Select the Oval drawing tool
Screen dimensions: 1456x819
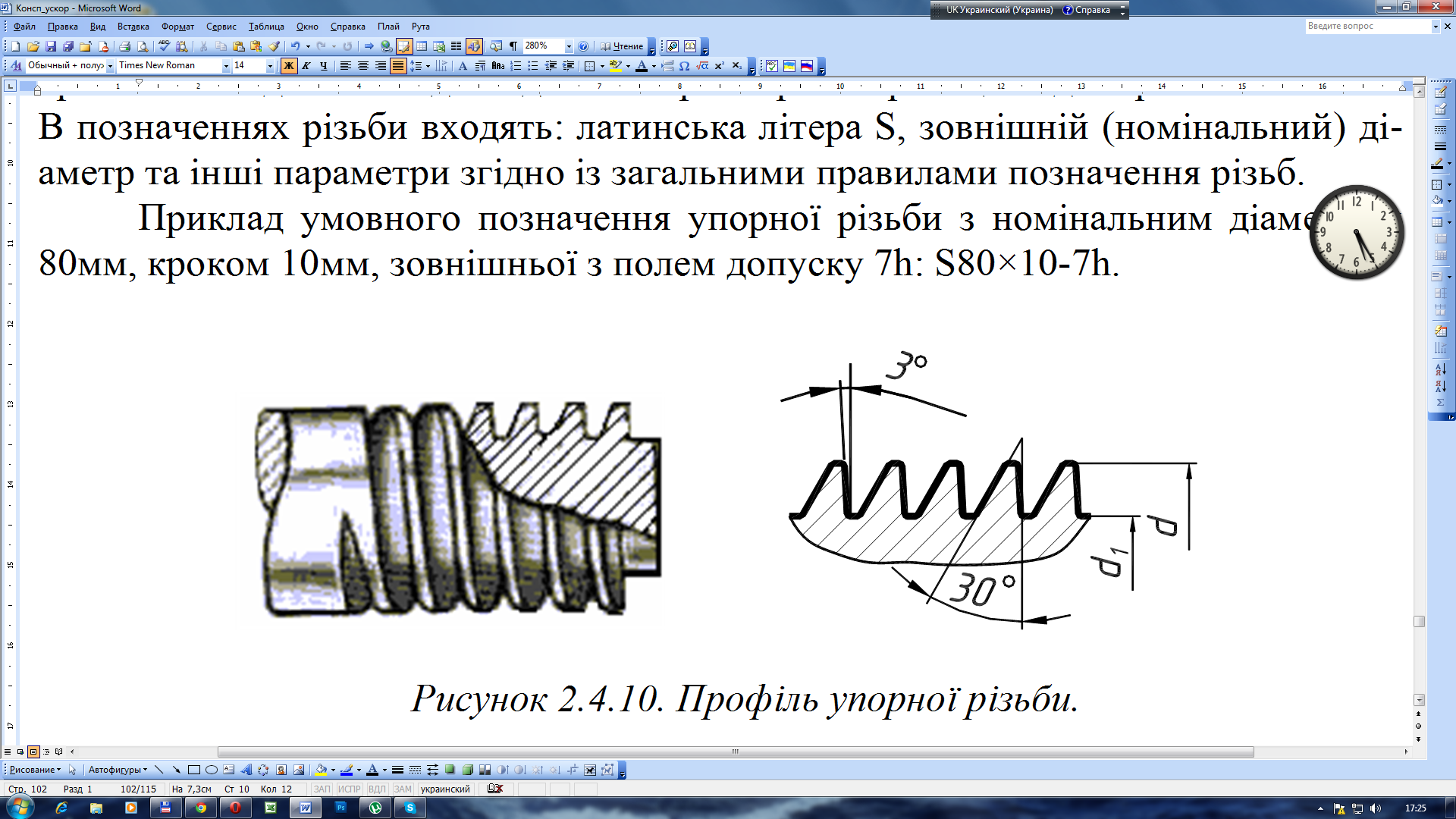pos(212,770)
